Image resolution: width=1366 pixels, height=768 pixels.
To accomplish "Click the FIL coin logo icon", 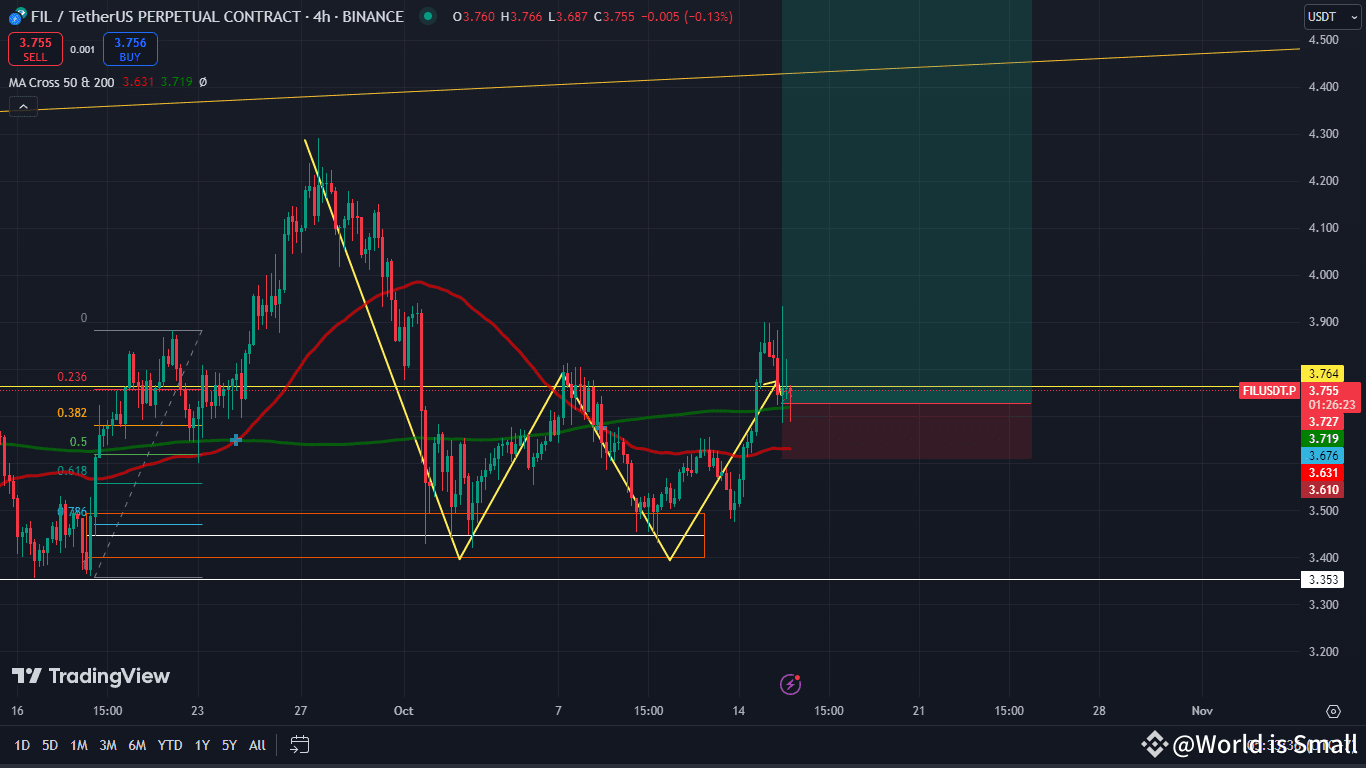I will (x=13, y=16).
